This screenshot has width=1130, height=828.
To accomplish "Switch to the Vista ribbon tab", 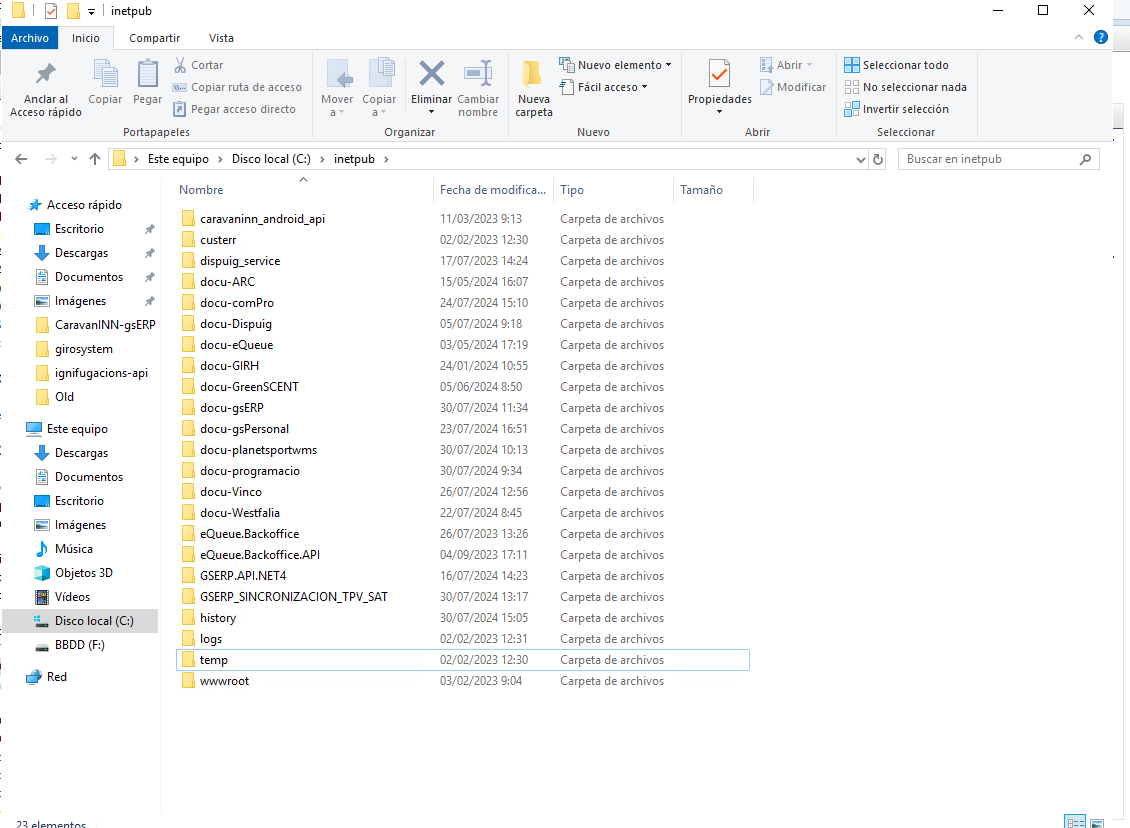I will click(221, 38).
